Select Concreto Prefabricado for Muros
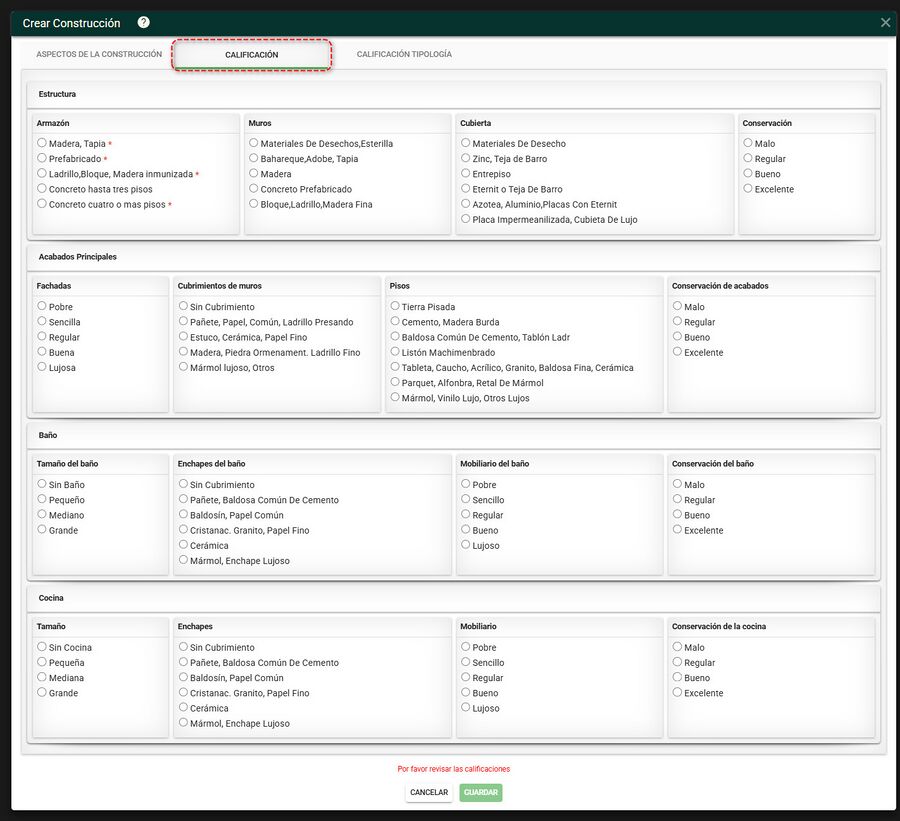Viewport: 900px width, 821px height. (254, 188)
